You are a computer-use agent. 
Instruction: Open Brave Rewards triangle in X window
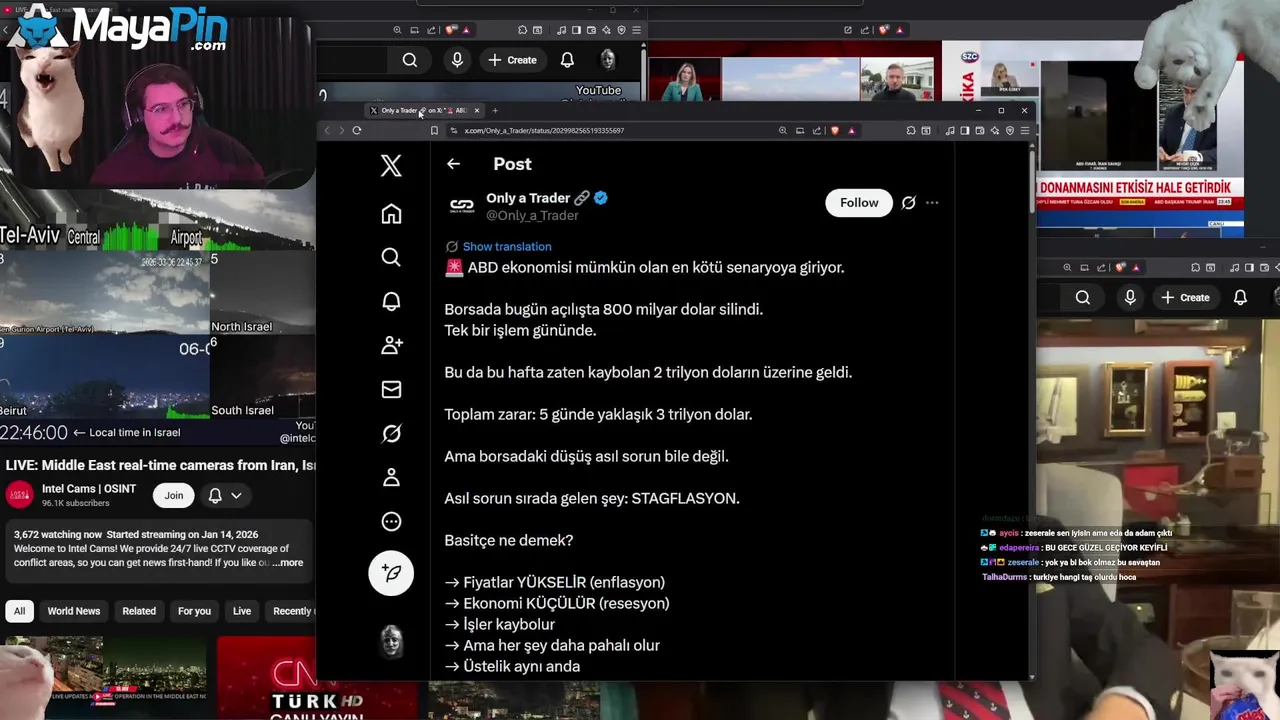(852, 130)
